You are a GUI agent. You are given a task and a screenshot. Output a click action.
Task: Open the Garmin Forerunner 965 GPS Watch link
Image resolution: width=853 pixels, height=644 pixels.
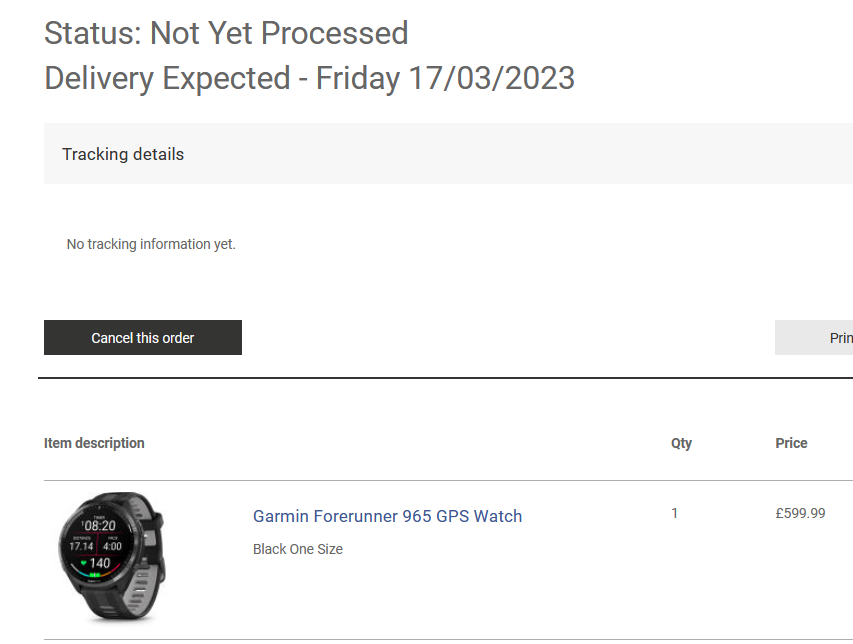387,516
